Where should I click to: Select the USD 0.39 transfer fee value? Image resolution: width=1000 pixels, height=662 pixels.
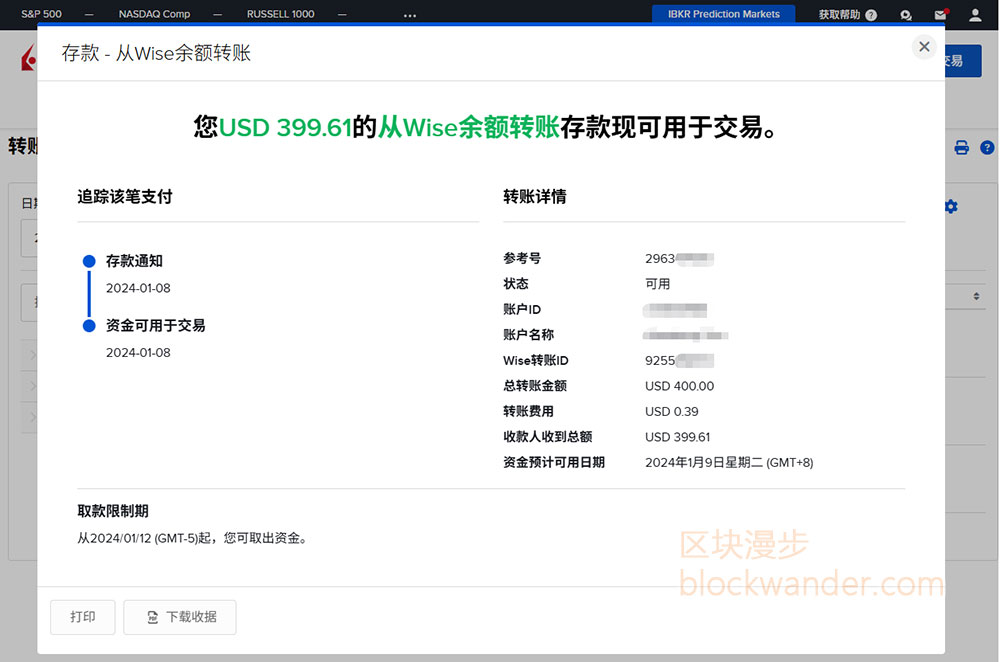pos(672,411)
